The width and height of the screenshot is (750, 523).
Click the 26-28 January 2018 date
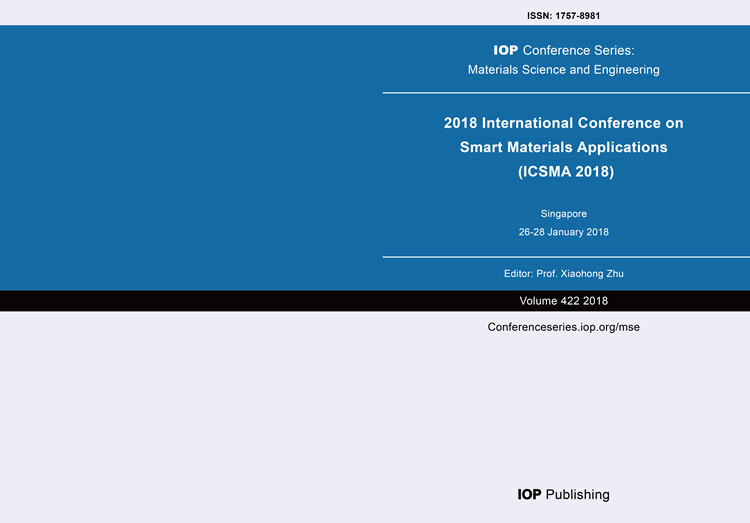pyautogui.click(x=563, y=232)
